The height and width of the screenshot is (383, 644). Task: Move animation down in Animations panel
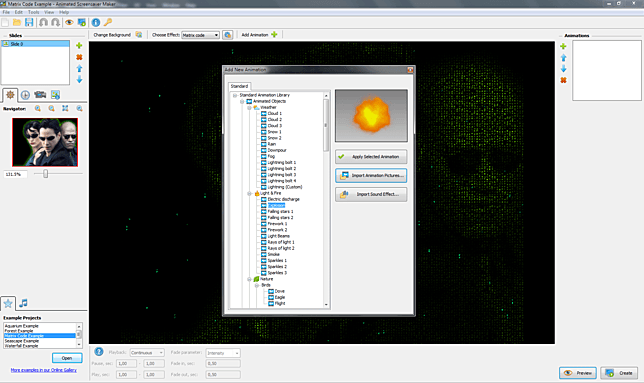coord(564,69)
